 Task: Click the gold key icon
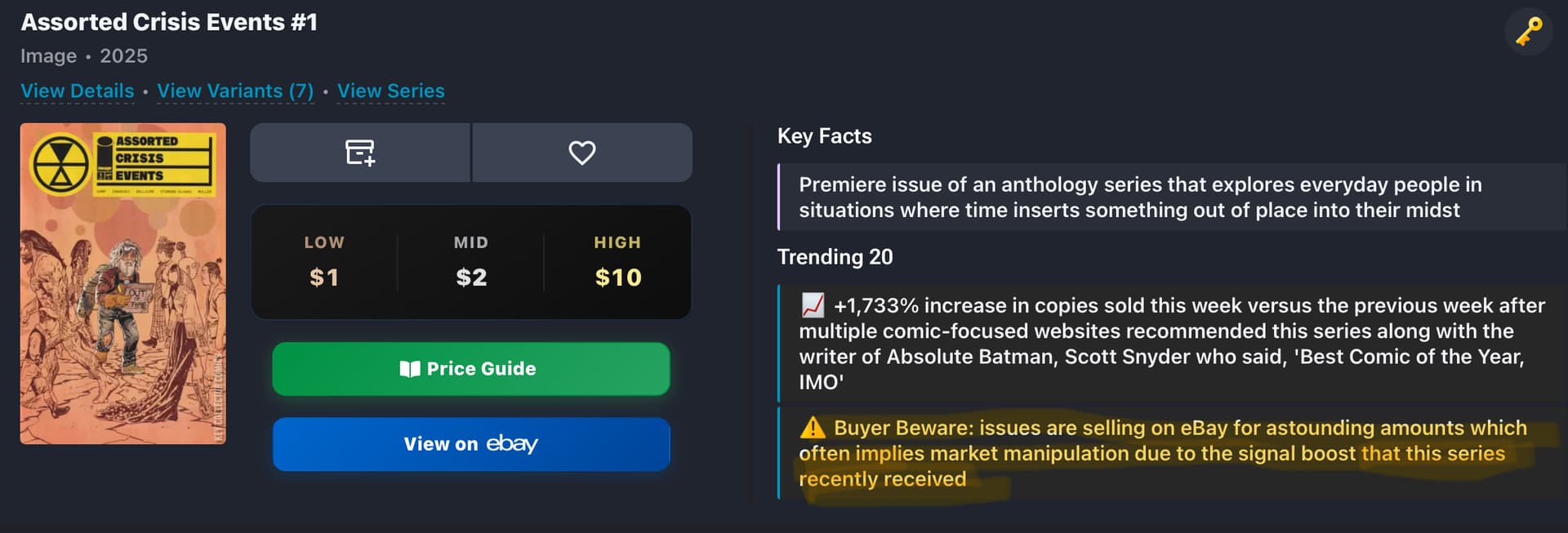1529,32
